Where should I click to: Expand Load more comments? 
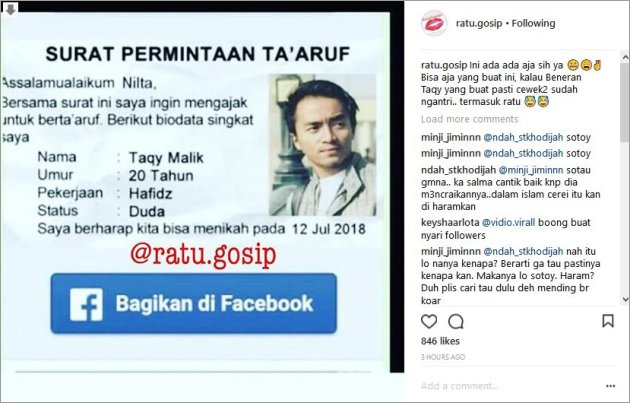pos(469,119)
